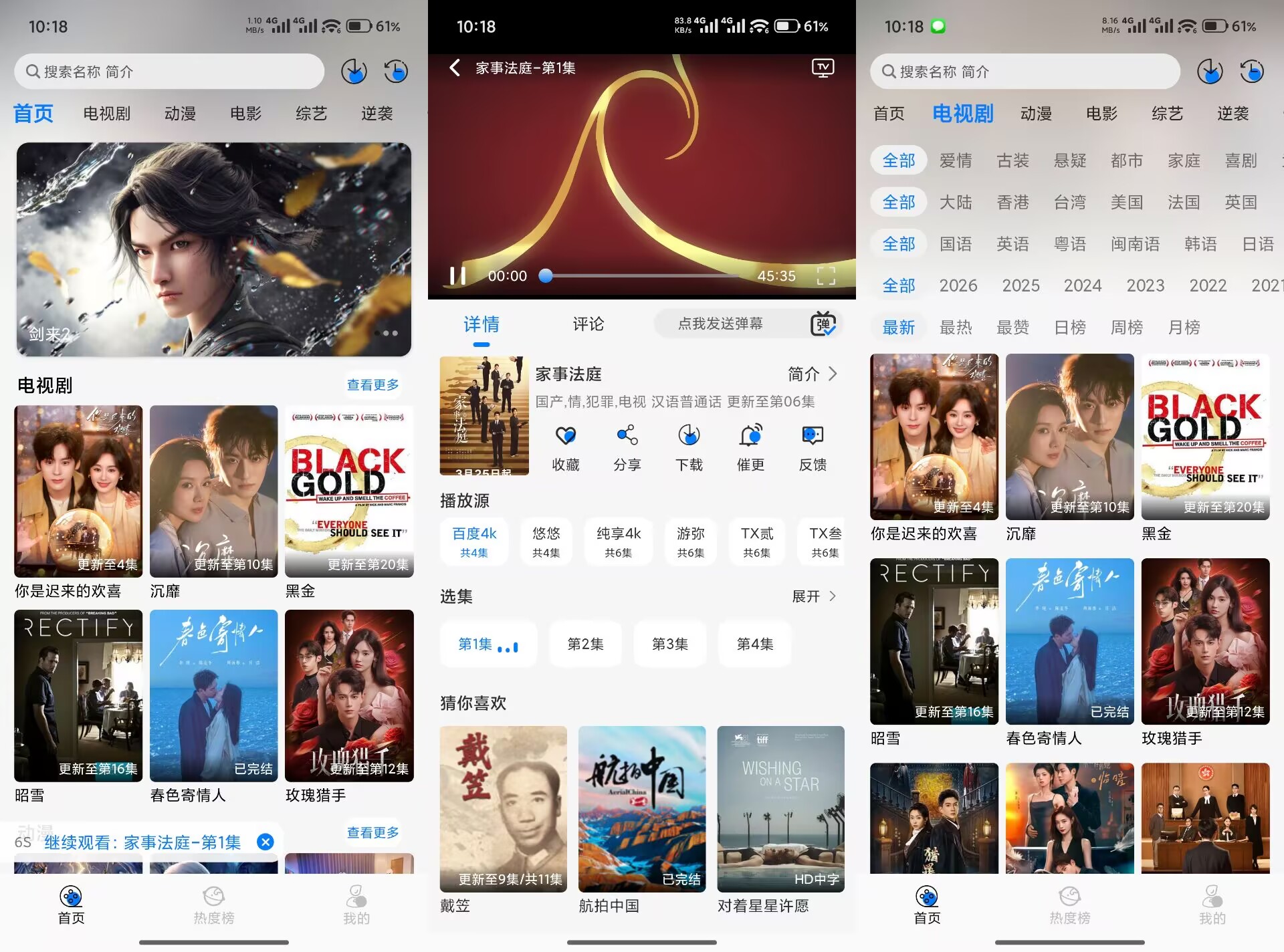Toggle the 弹 danmaku switch icon
The width and height of the screenshot is (1284, 952).
point(823,324)
